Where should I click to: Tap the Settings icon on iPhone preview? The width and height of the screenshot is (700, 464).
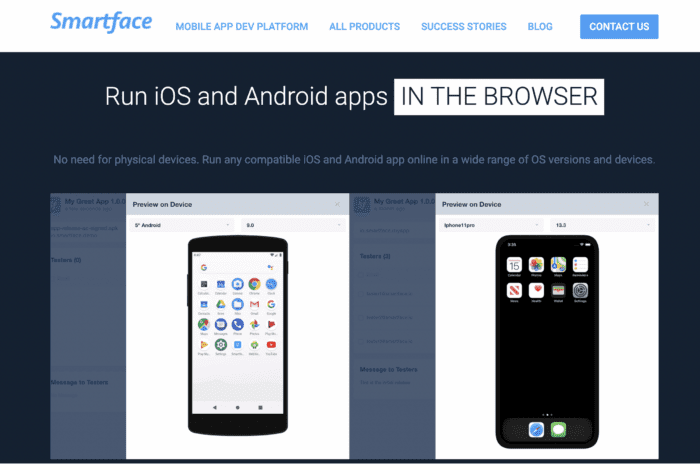click(580, 291)
